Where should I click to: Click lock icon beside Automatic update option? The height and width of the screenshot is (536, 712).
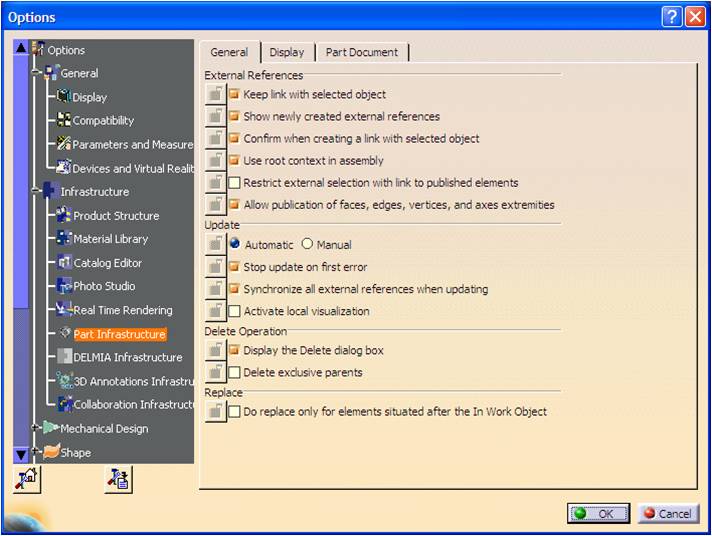(x=215, y=244)
